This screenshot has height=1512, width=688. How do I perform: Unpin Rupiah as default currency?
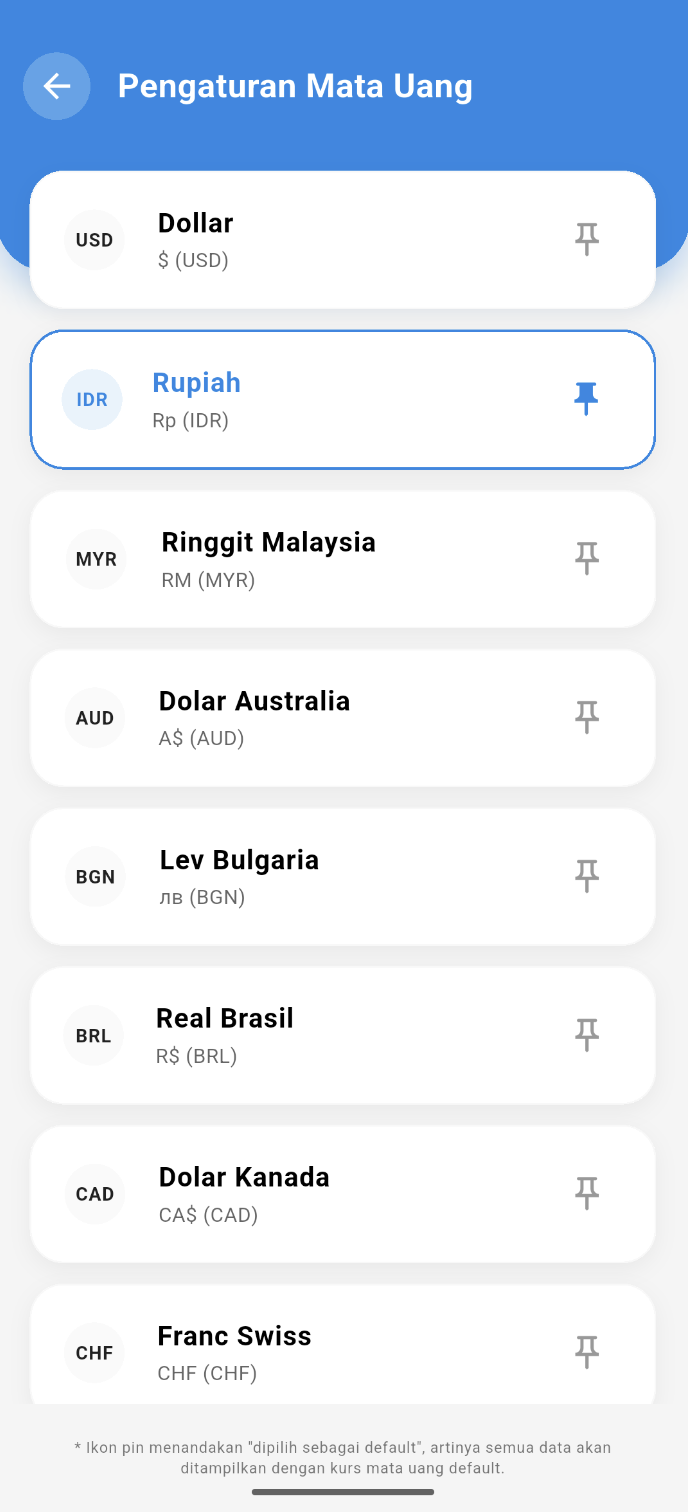[587, 398]
